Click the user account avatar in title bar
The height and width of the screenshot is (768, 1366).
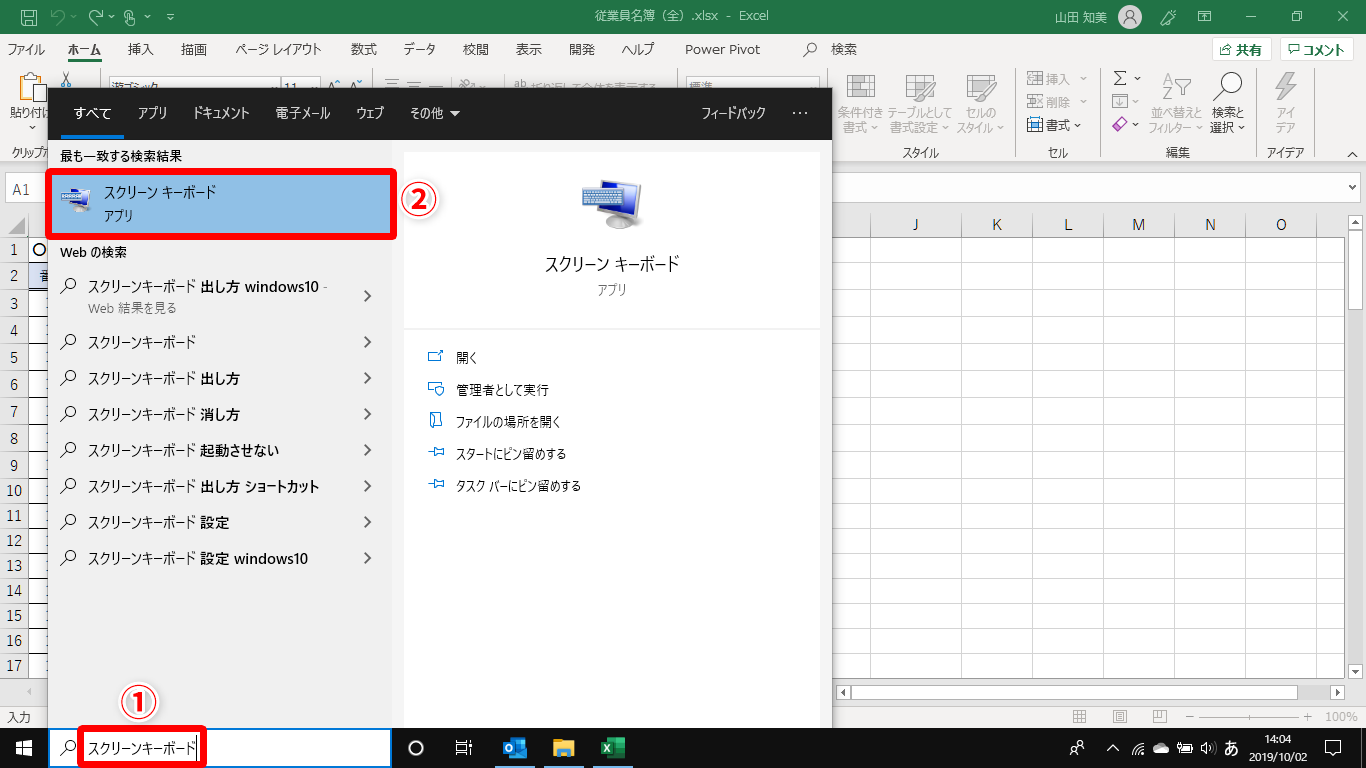point(1129,17)
